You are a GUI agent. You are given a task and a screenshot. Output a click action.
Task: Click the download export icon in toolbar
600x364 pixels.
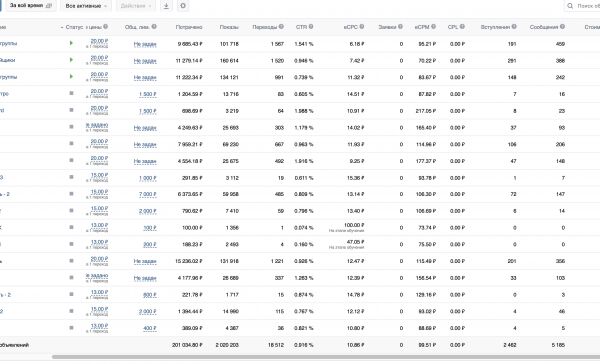coord(166,6)
